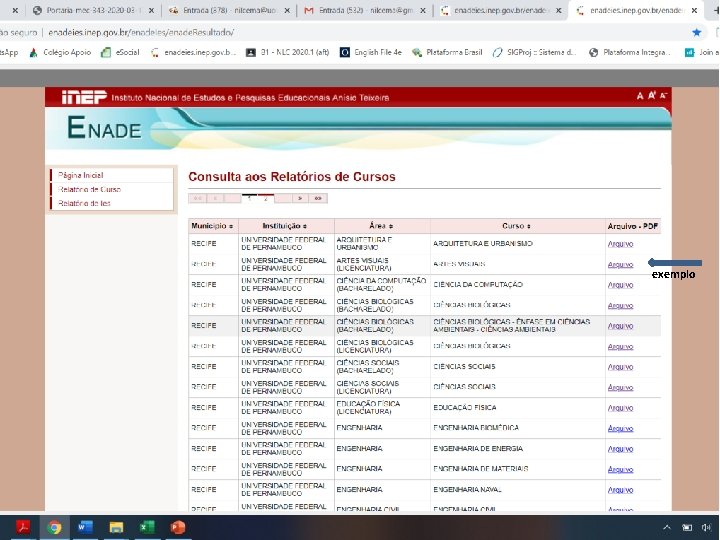
Task: Click the ENGENHARIA BIOMÉDICA course cell
Action: pyautogui.click(x=518, y=428)
